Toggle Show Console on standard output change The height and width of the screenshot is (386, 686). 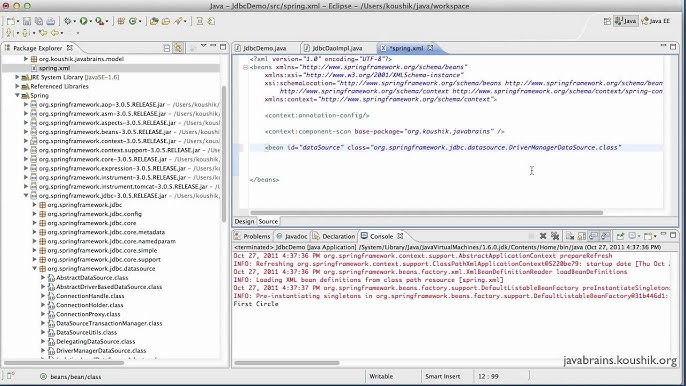tap(593, 236)
